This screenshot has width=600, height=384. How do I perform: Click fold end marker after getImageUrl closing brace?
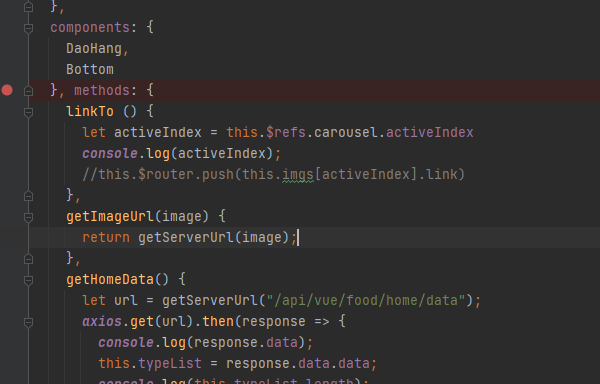(28, 259)
